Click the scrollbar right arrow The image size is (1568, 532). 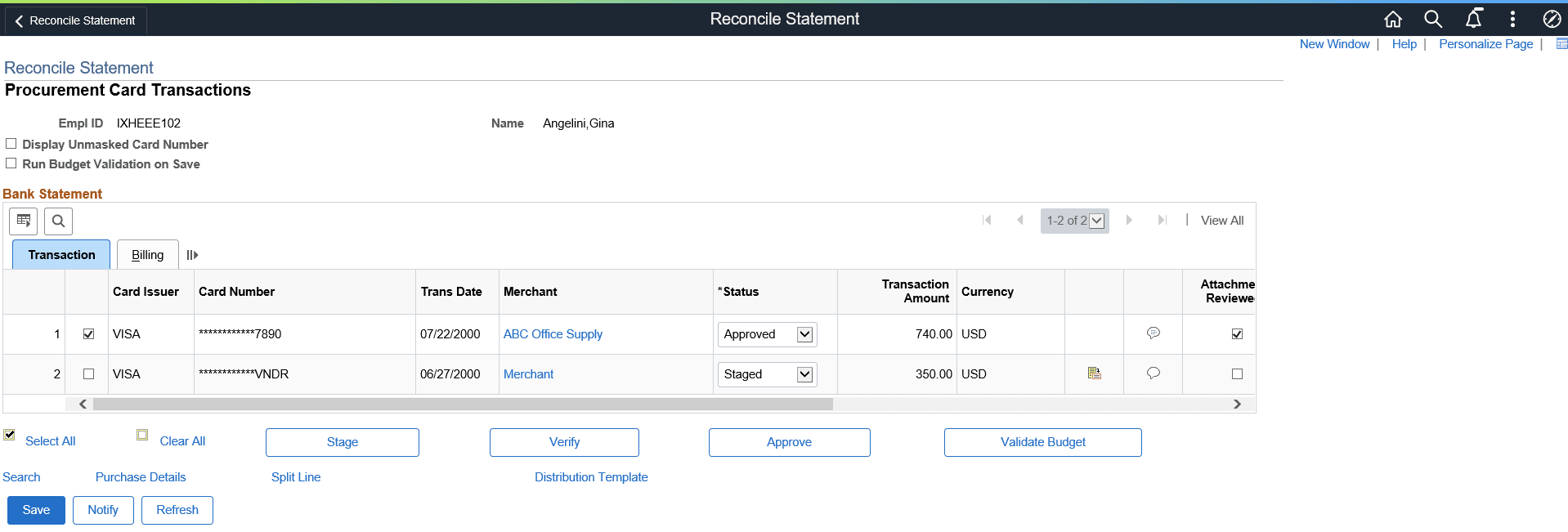(x=1237, y=404)
